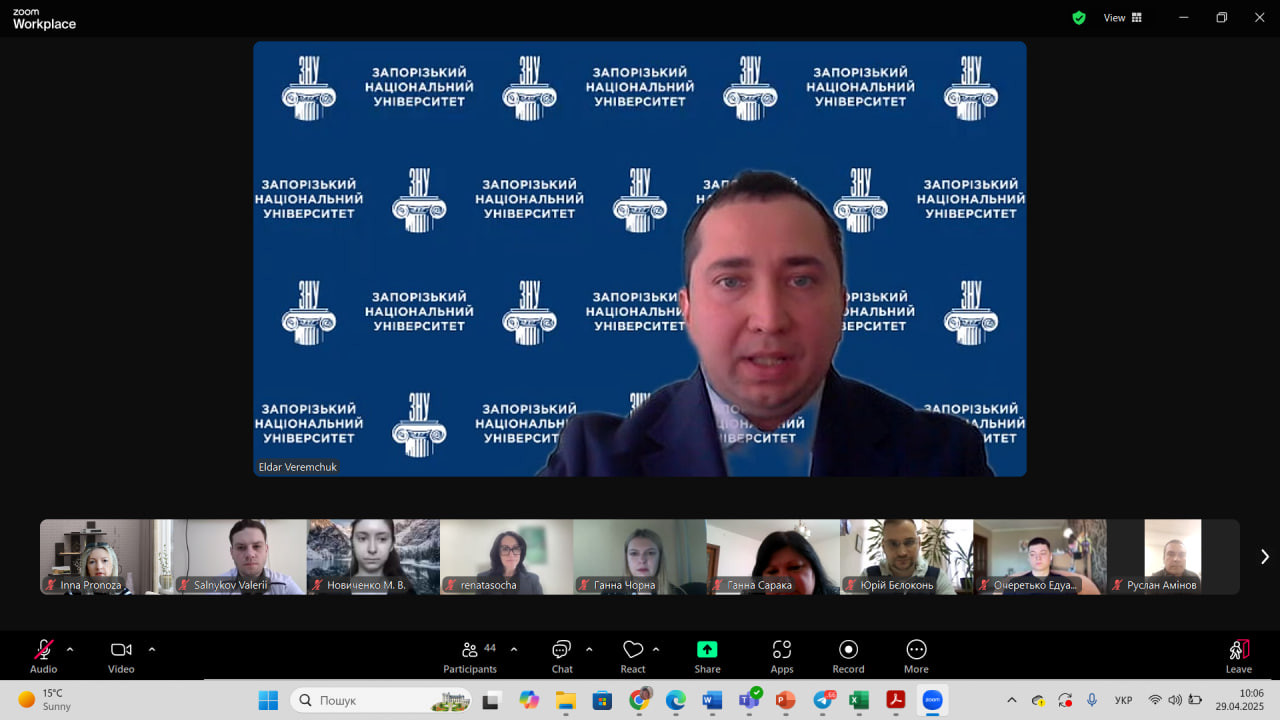Expand the Chat options arrow
The height and width of the screenshot is (720, 1280).
coord(589,650)
